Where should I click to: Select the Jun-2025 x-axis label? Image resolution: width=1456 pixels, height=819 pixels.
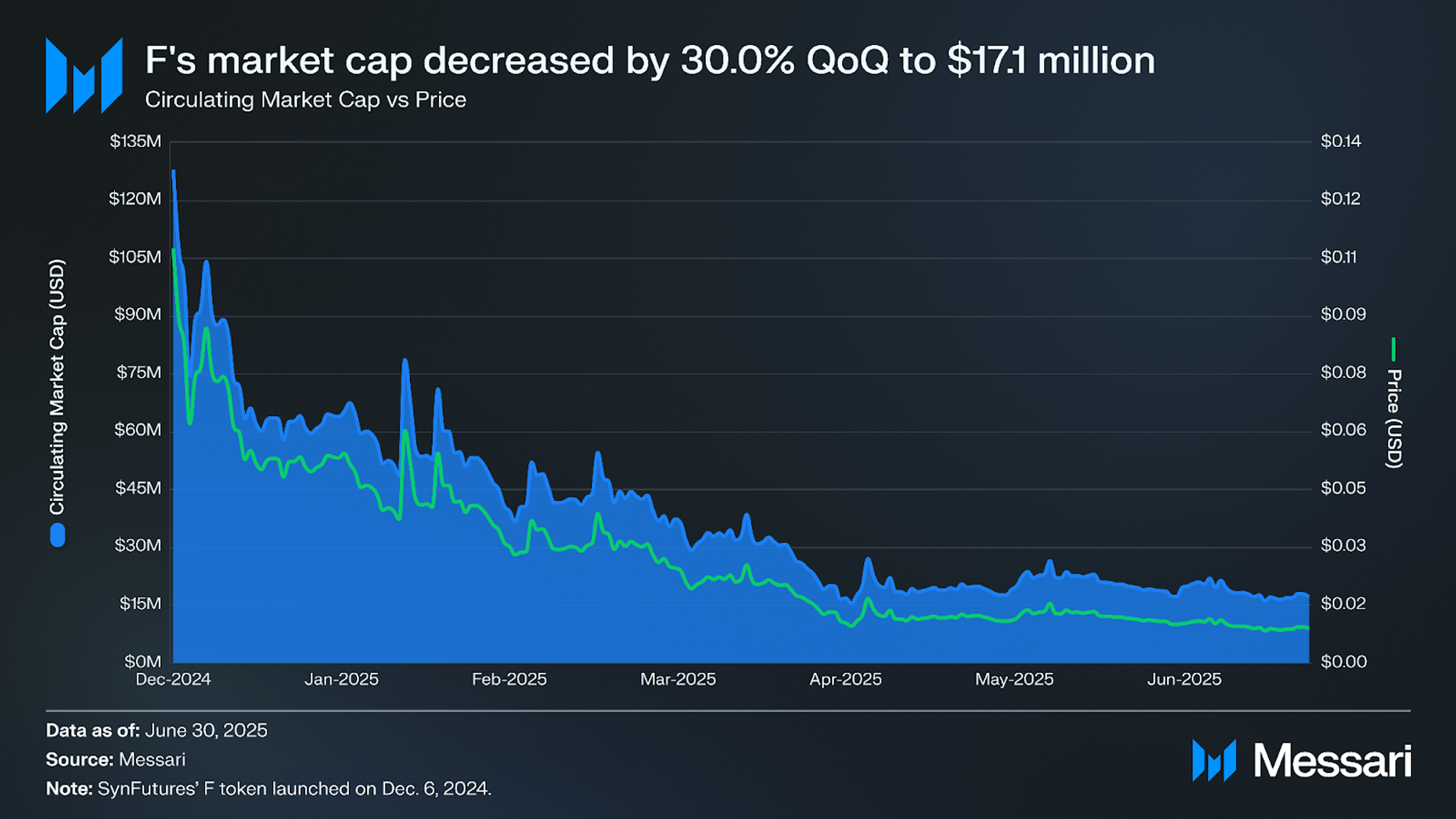(x=1184, y=679)
